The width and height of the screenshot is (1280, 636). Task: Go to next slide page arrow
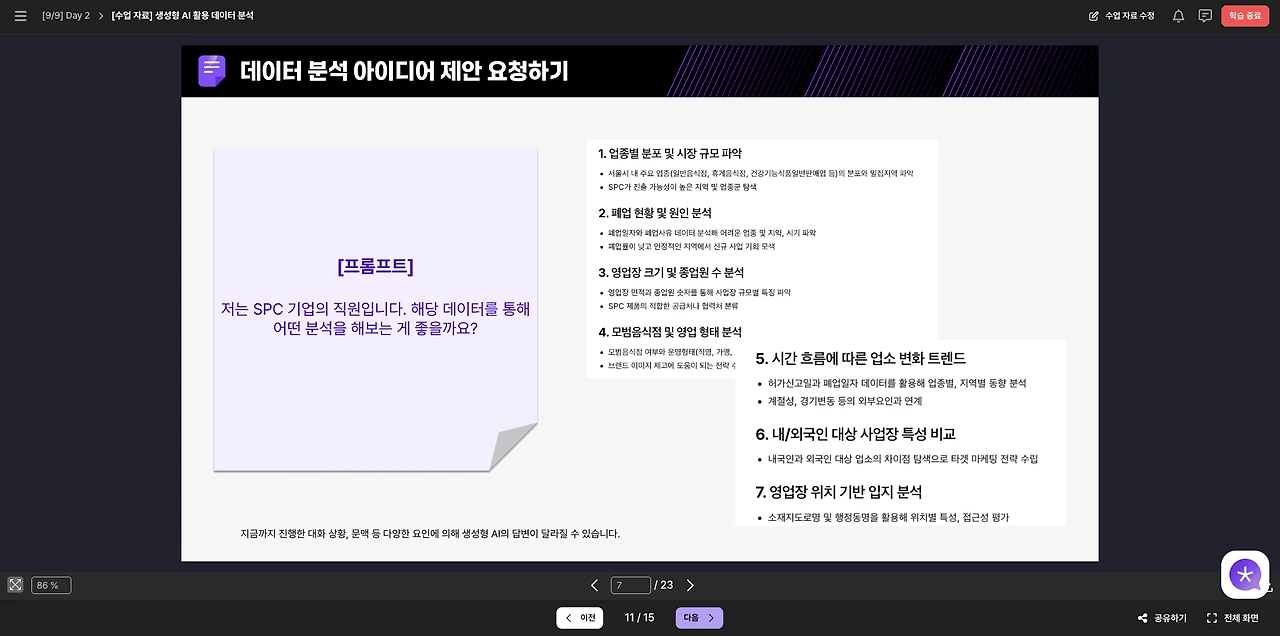point(689,585)
